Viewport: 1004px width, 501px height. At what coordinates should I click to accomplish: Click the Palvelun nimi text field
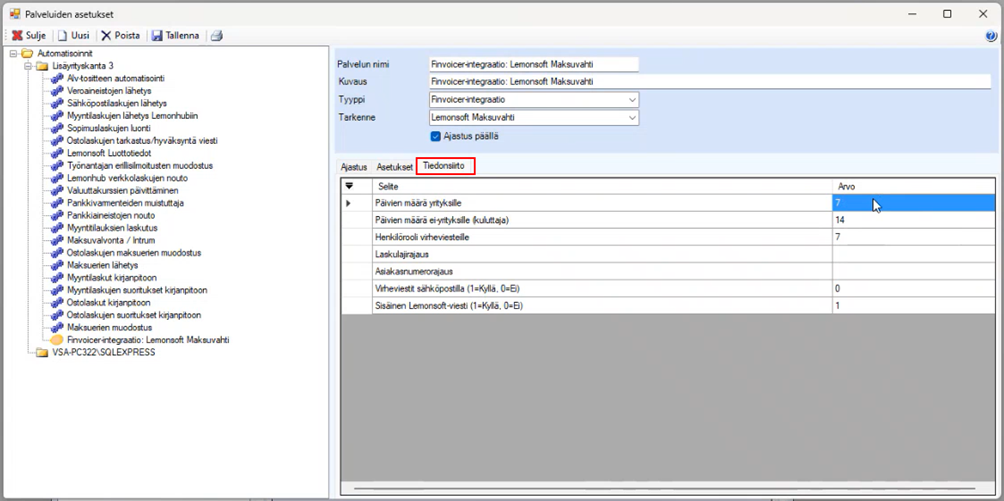pyautogui.click(x=532, y=64)
